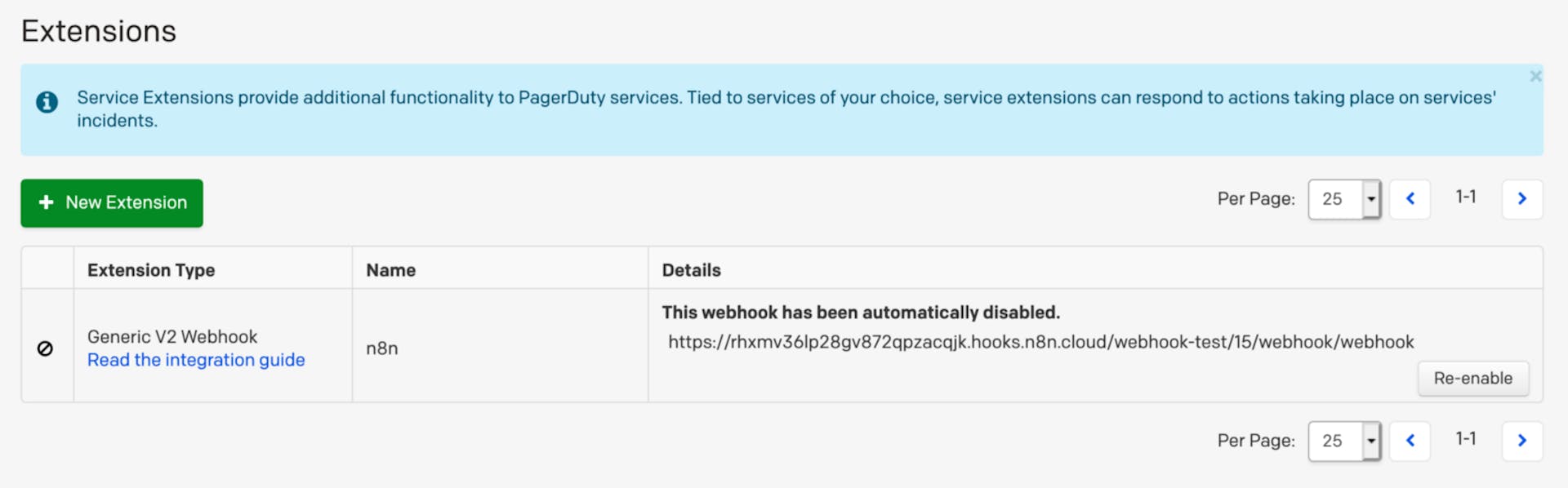The image size is (1568, 488).
Task: Go to previous page using bottom chevron
Action: pyautogui.click(x=1410, y=441)
